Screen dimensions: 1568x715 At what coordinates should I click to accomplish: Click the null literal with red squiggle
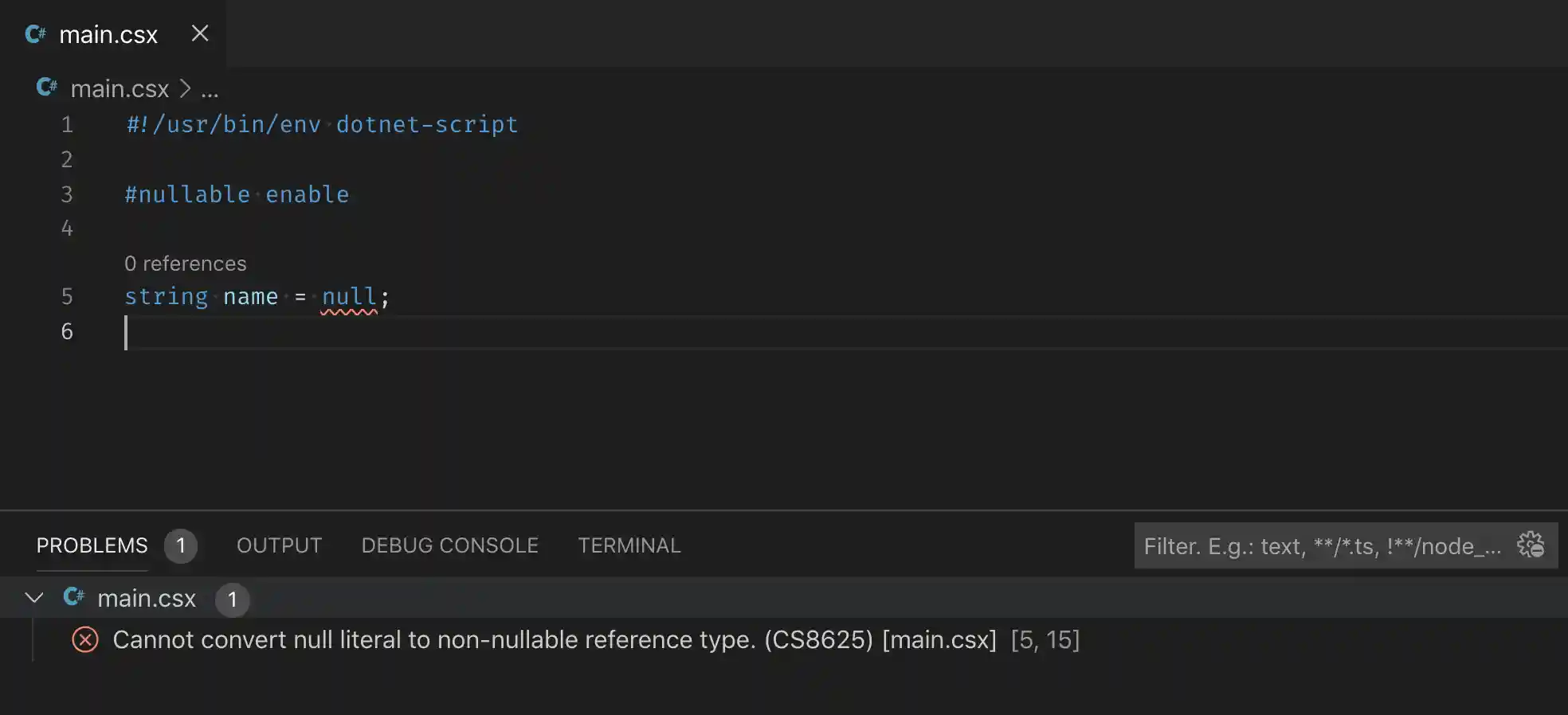pyautogui.click(x=349, y=297)
